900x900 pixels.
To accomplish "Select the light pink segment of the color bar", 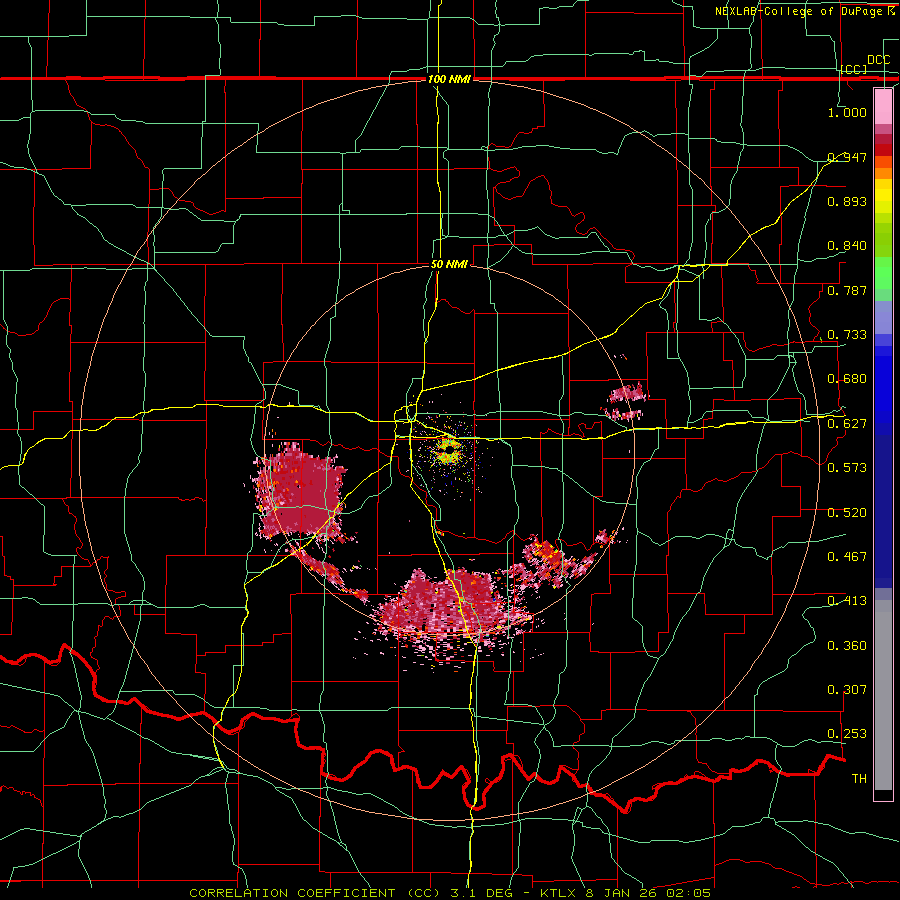I will (x=883, y=106).
